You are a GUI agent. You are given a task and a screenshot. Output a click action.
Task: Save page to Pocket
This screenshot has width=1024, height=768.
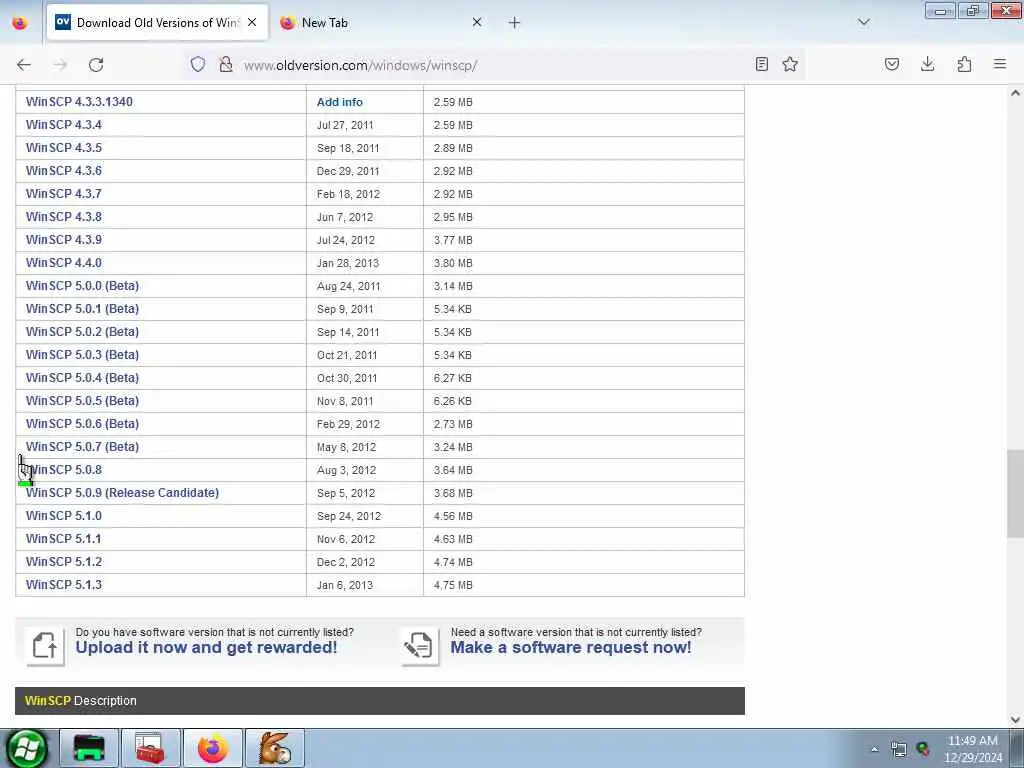[891, 64]
